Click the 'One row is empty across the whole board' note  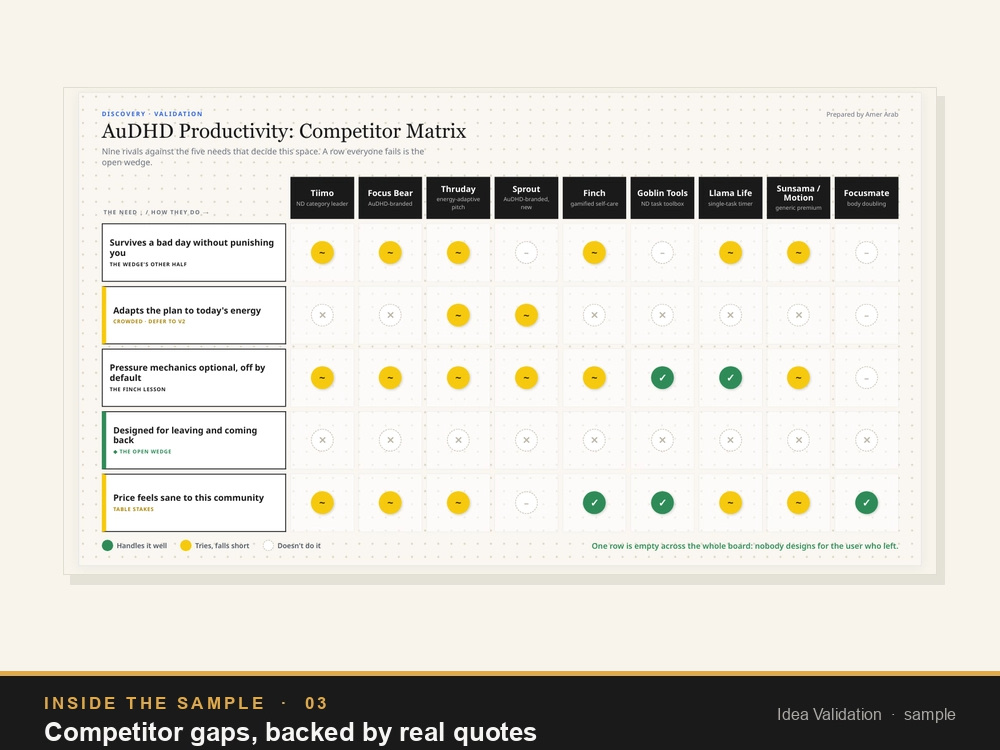click(x=745, y=546)
